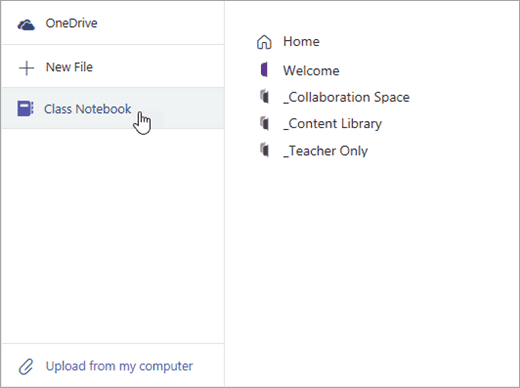The width and height of the screenshot is (520, 388).
Task: Click the plus icon beside New File
Action: tap(26, 68)
